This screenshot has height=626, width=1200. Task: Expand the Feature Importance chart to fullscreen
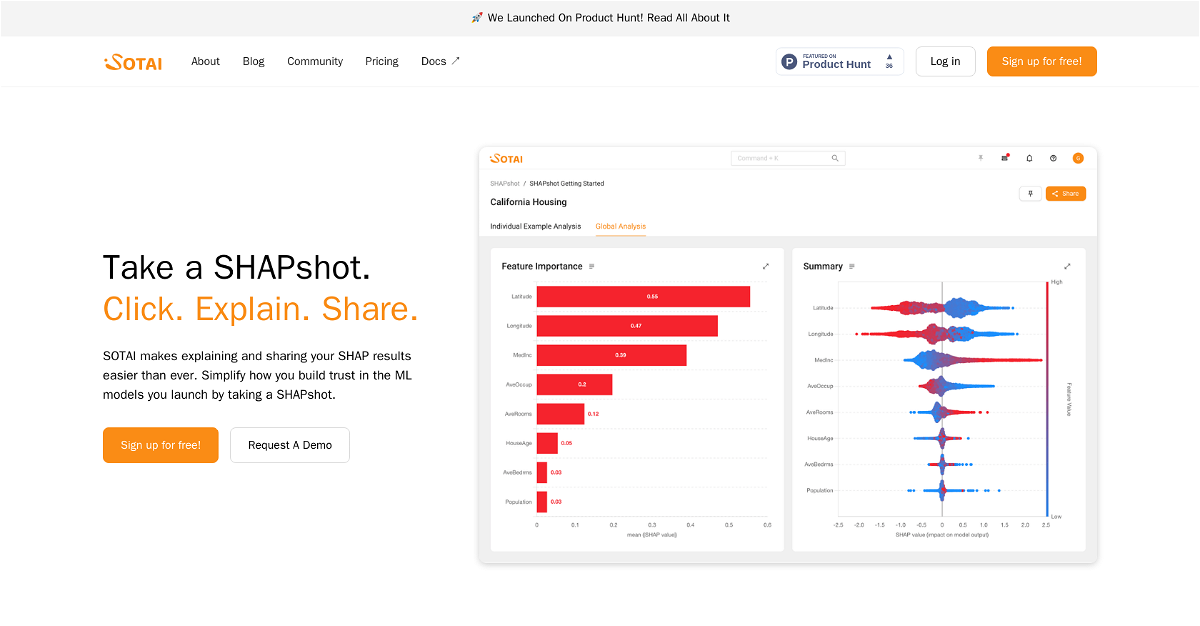point(766,266)
